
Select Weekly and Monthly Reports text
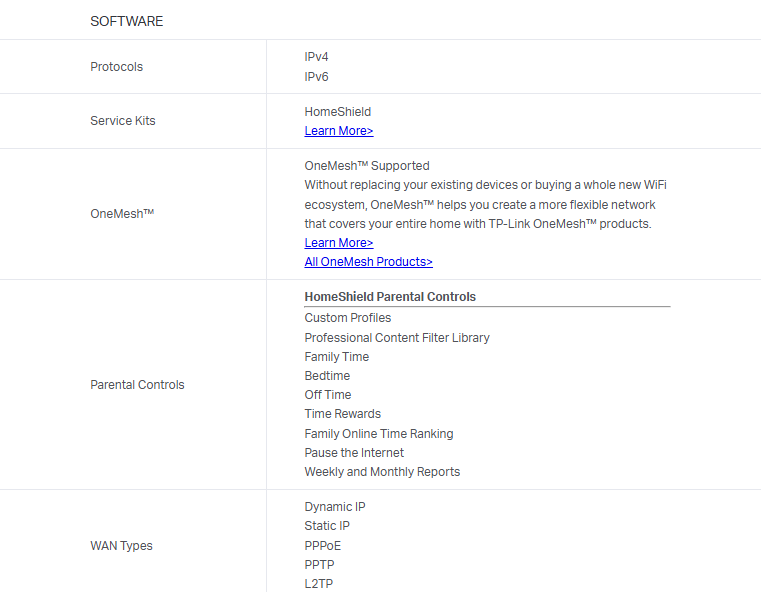coord(382,472)
